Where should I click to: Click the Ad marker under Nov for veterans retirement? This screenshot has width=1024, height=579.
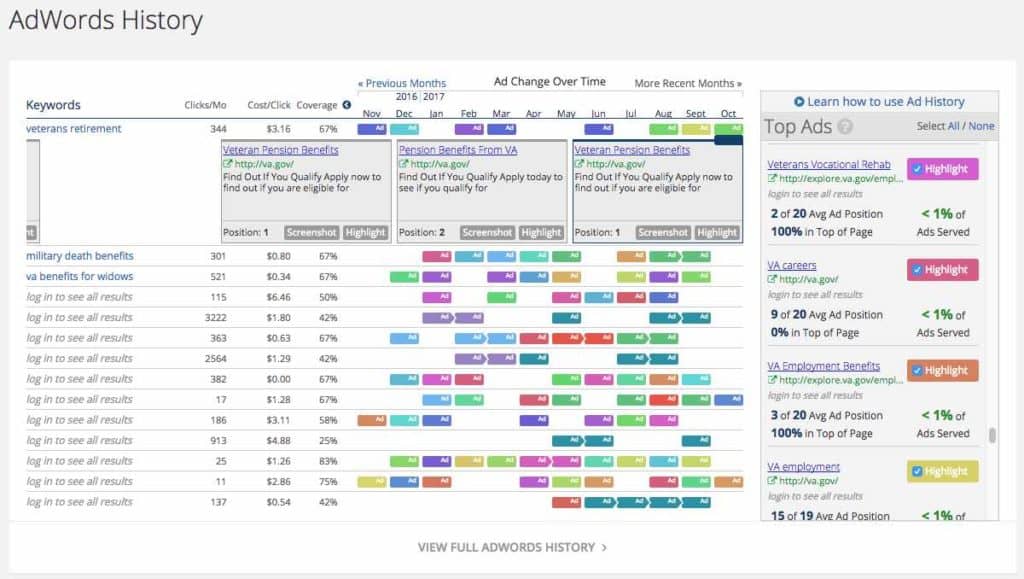click(372, 129)
